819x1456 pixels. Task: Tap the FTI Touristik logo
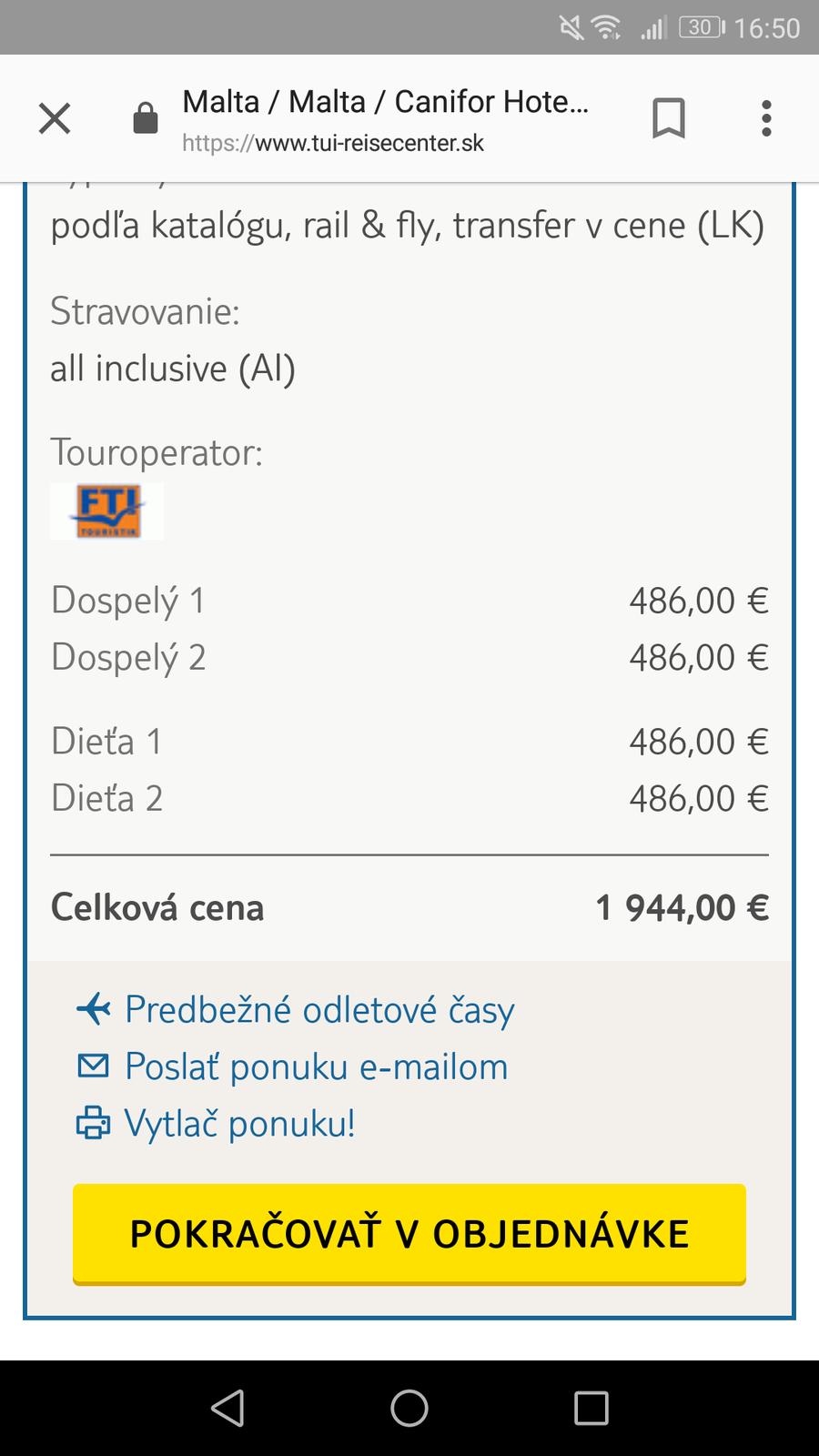point(107,511)
